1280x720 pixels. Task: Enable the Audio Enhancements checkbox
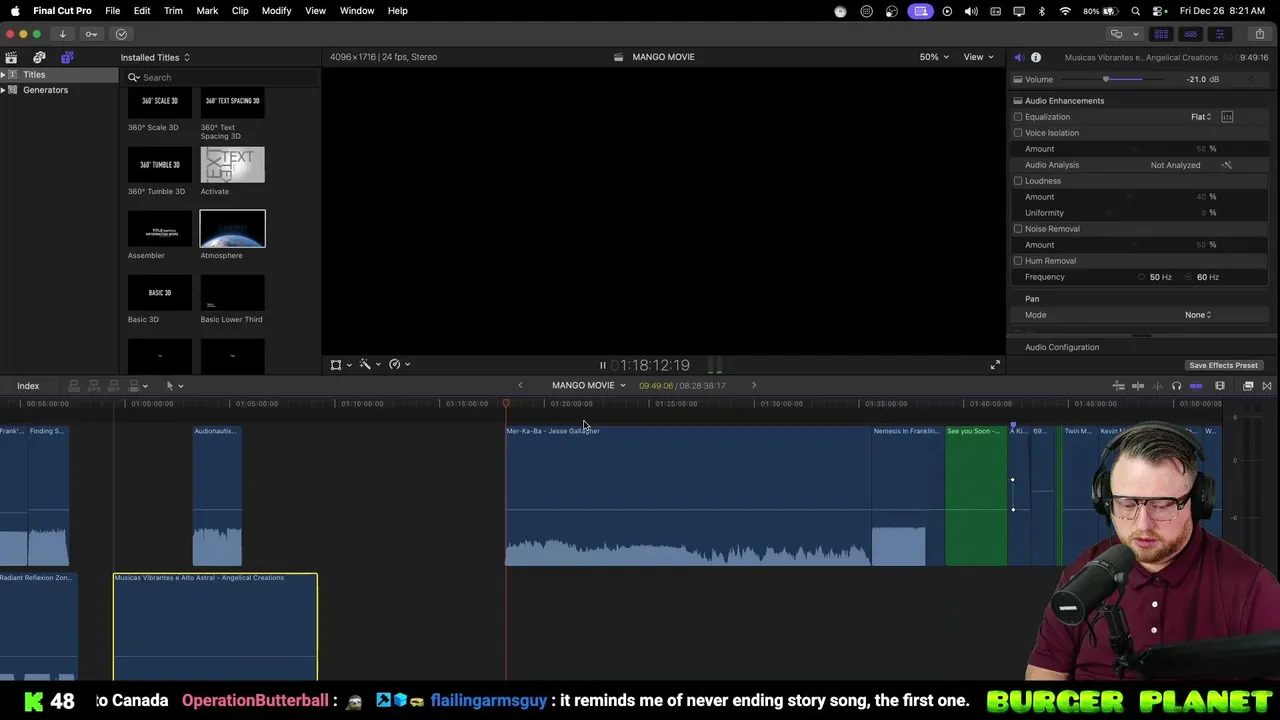tap(1018, 101)
